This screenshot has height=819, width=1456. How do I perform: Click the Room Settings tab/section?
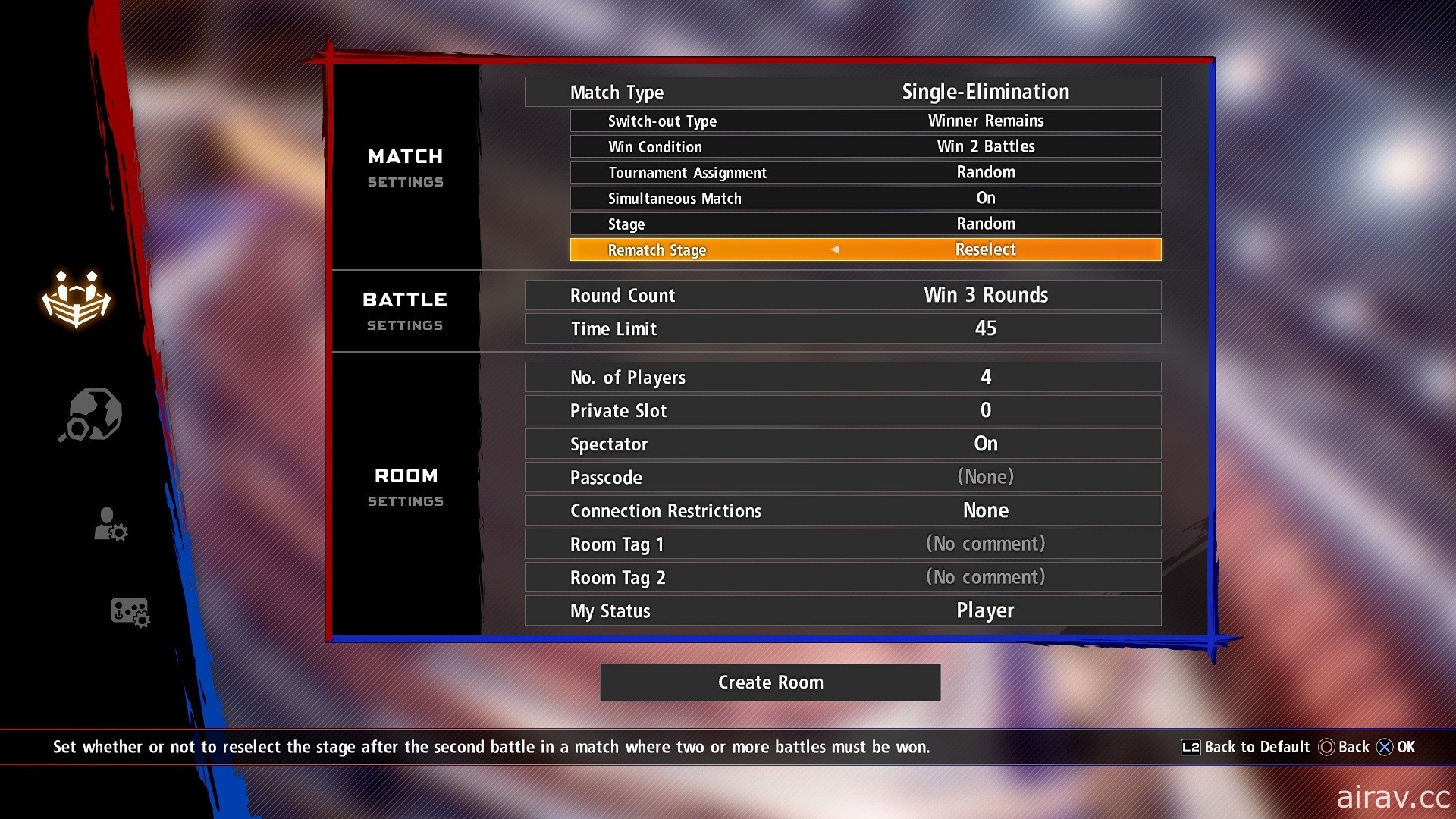click(x=404, y=490)
